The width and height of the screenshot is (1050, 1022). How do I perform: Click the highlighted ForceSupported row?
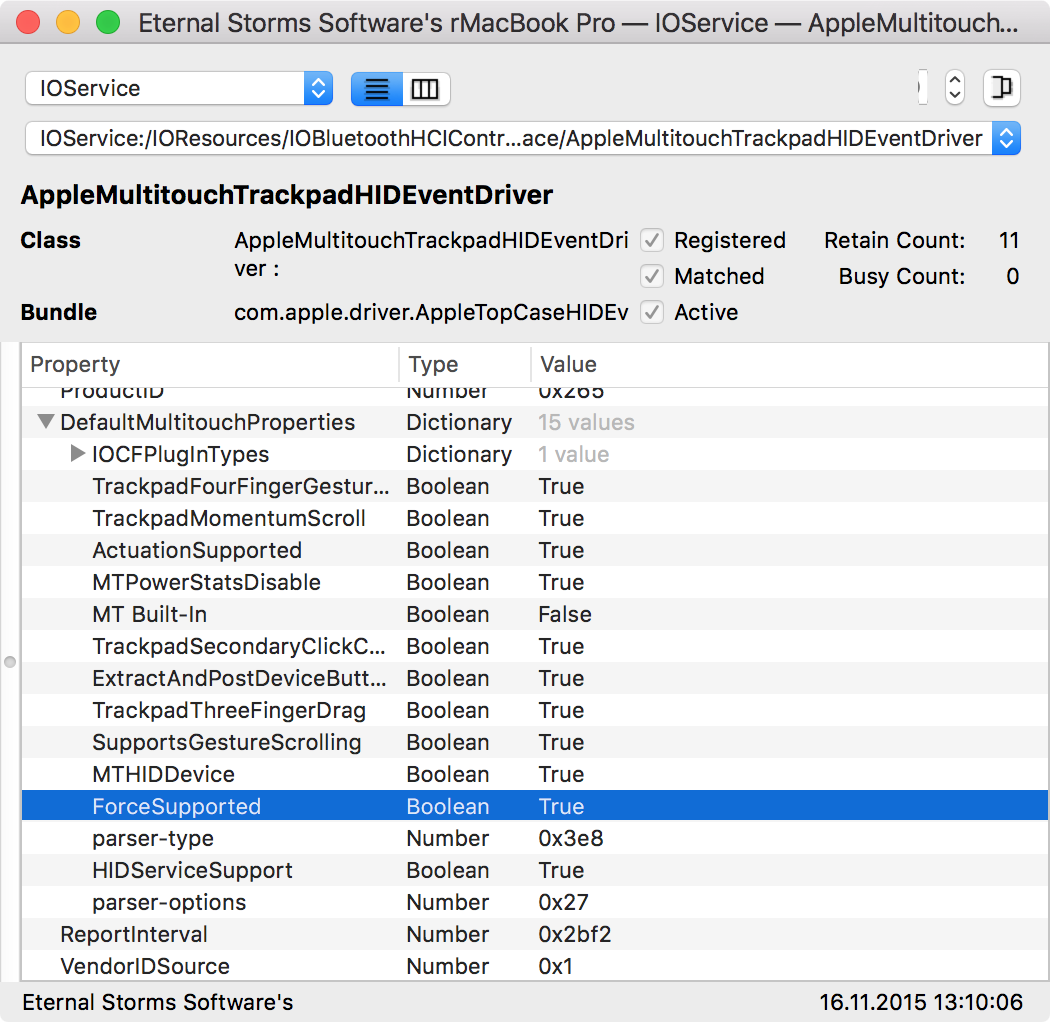[534, 806]
